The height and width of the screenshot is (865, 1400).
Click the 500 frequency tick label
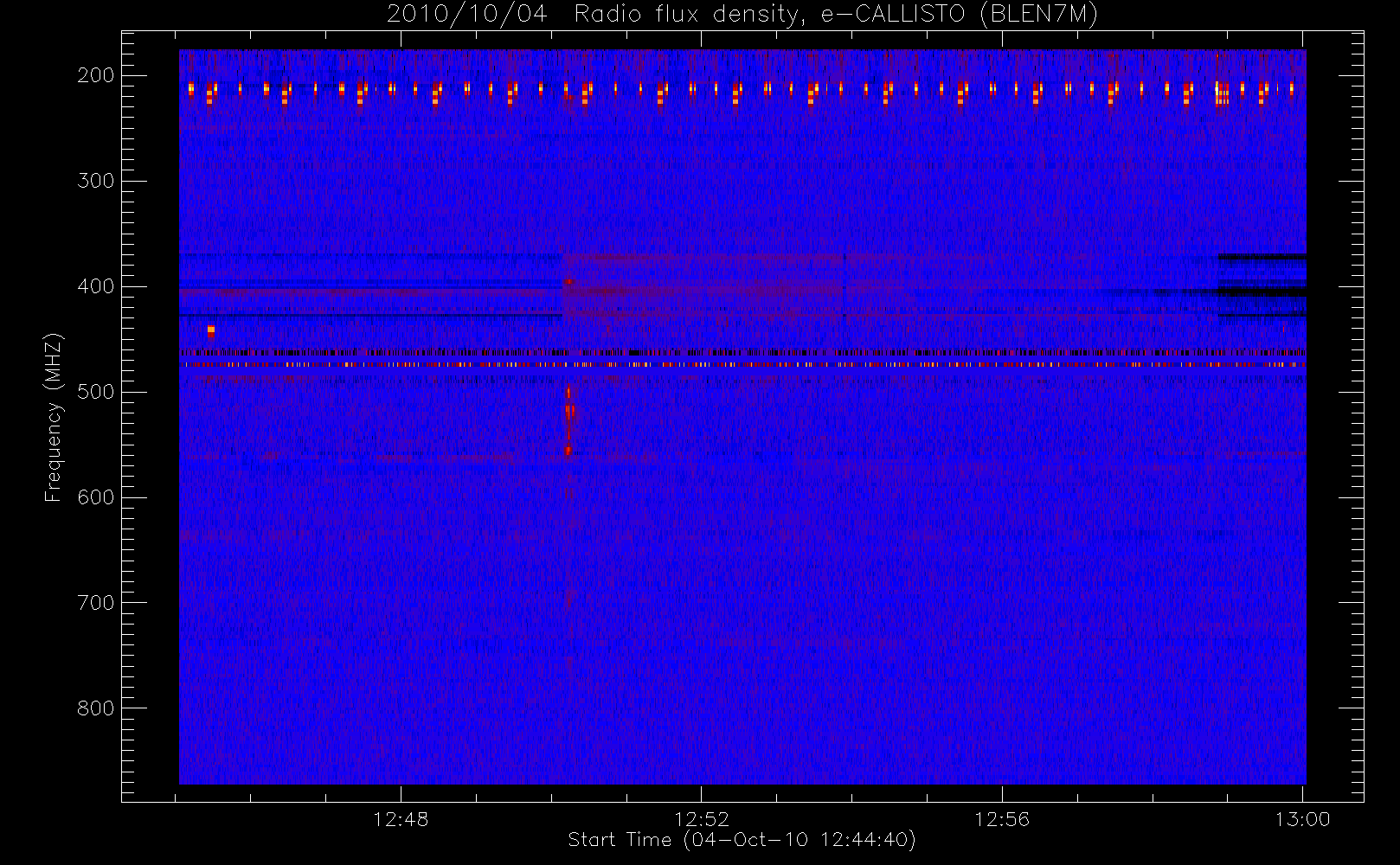point(96,392)
